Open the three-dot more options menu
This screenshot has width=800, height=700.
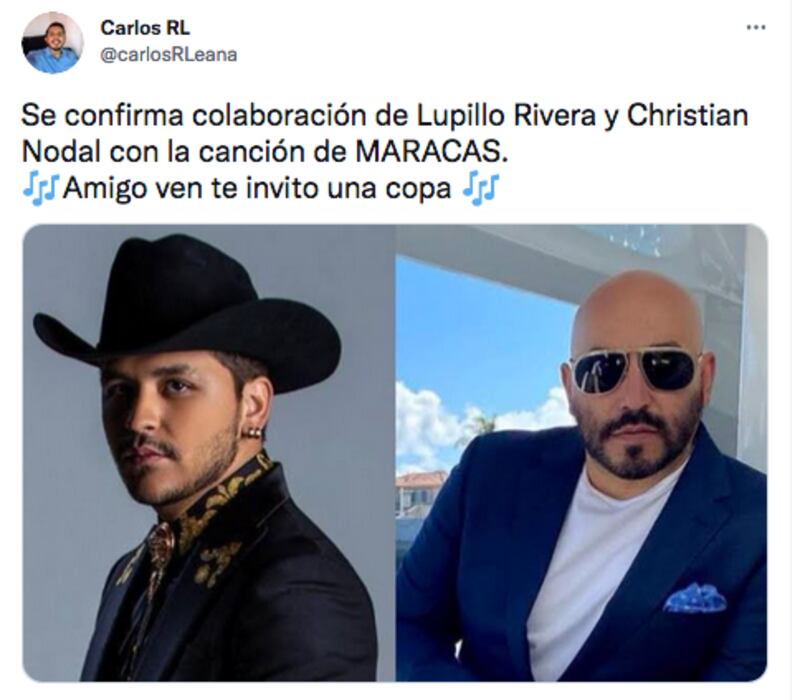(755, 28)
